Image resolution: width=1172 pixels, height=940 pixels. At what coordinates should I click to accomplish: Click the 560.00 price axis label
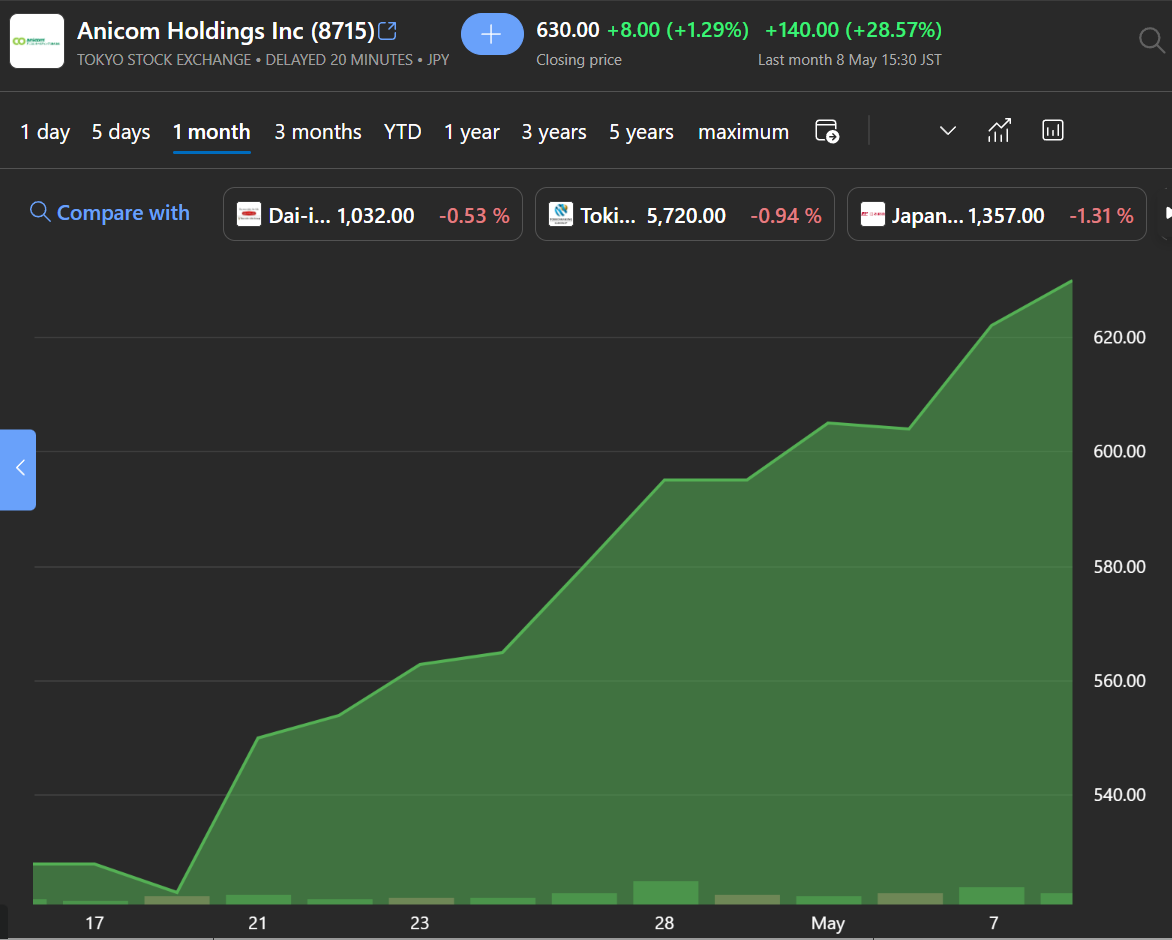click(x=1119, y=681)
